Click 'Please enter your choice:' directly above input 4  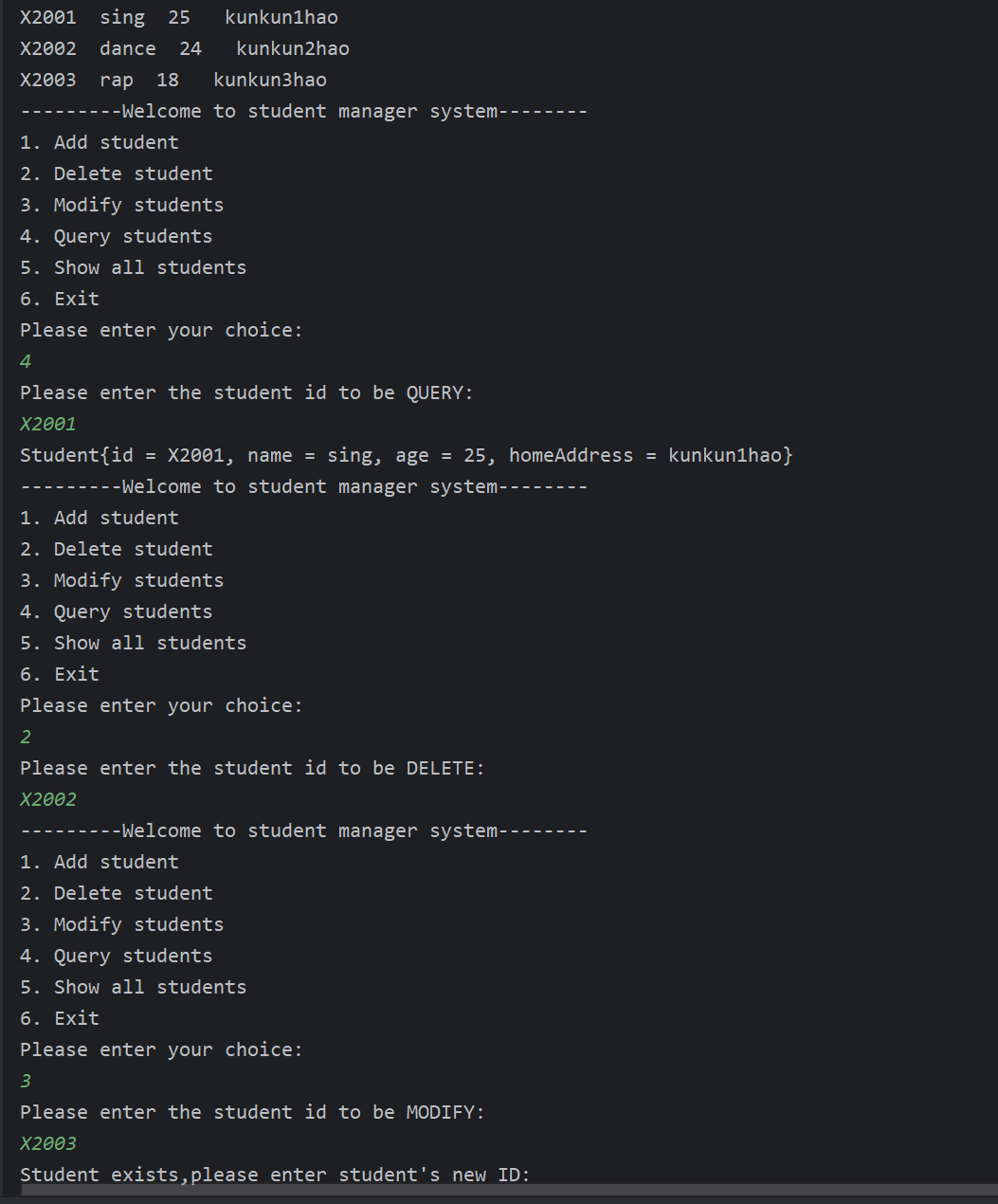(161, 330)
